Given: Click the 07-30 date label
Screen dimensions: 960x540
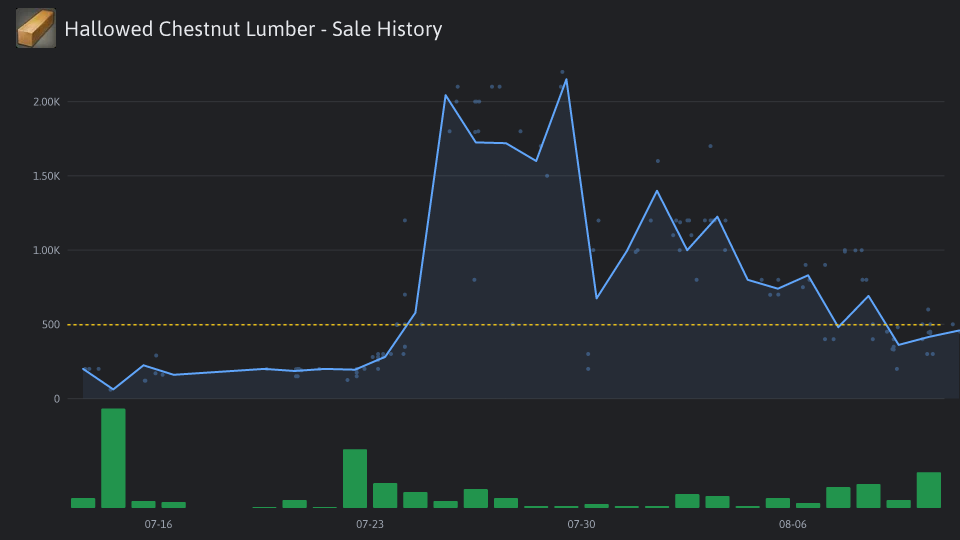Looking at the screenshot, I should coord(581,524).
